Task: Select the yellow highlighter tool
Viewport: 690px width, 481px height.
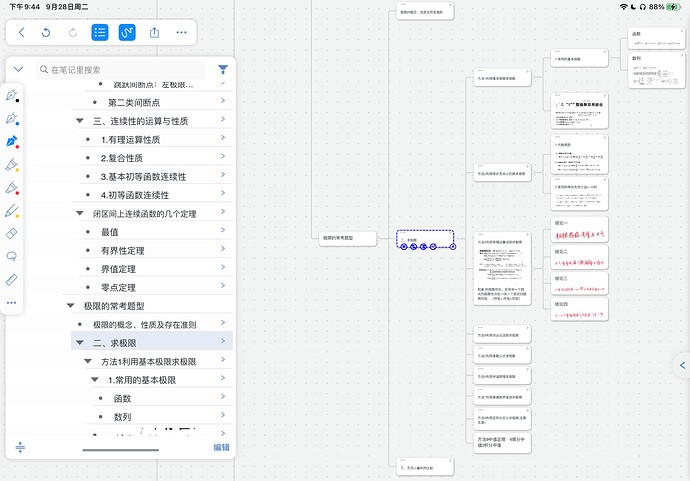Action: 12,164
